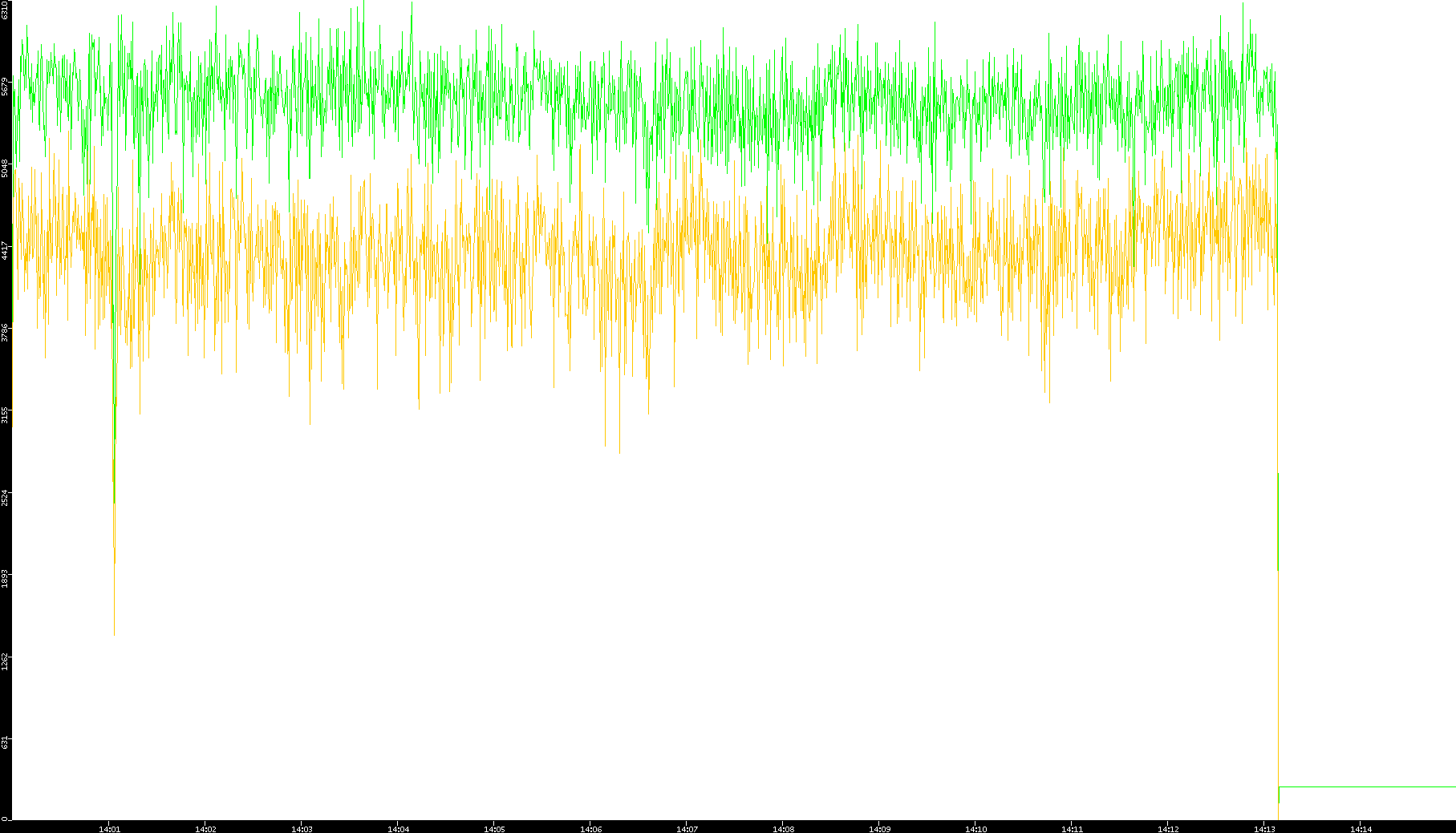Click the orange drop segment at 14:13
This screenshot has height=833, width=1456.
(x=1277, y=521)
